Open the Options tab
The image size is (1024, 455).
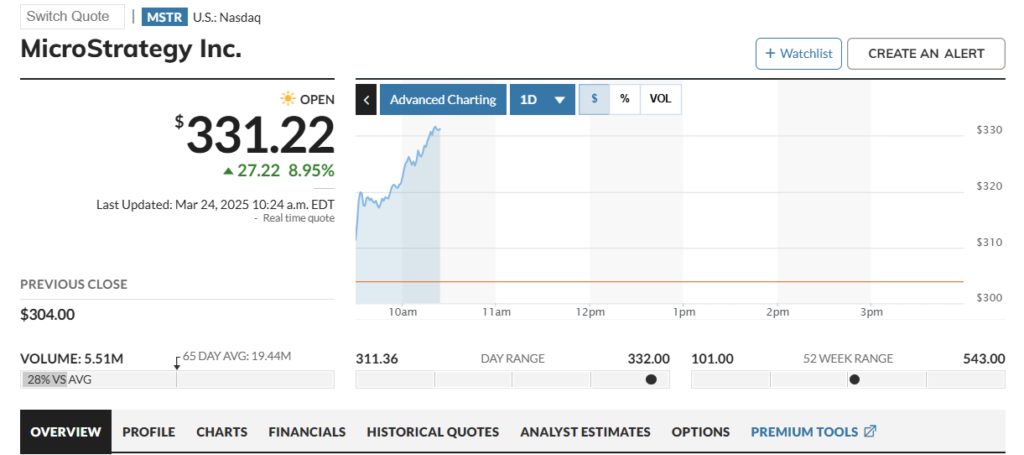[x=700, y=432]
